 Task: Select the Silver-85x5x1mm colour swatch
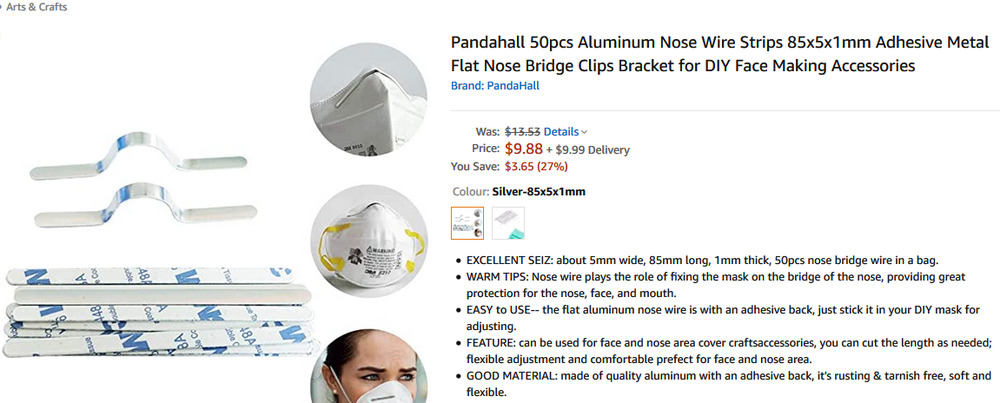(468, 223)
